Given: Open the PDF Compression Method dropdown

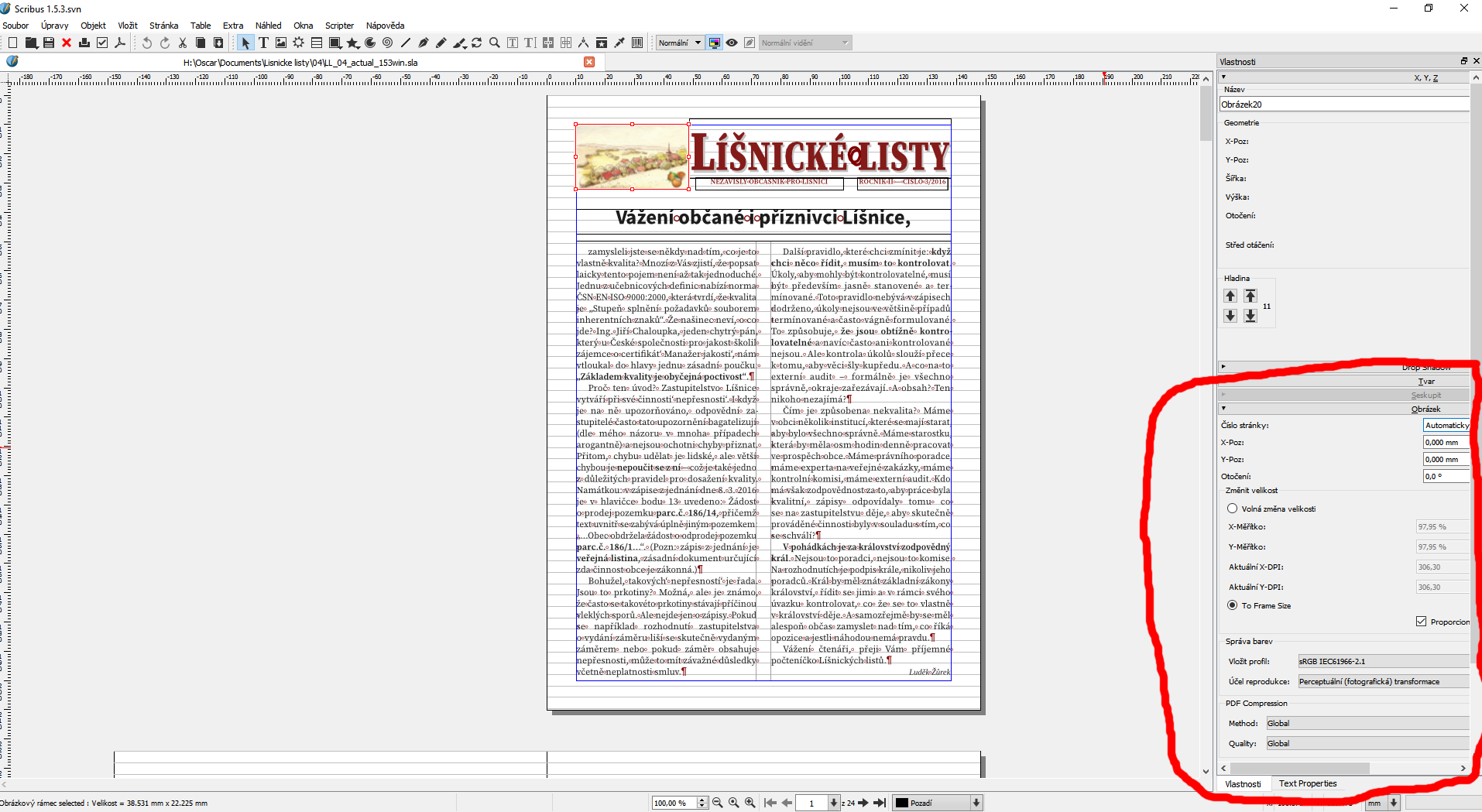Looking at the screenshot, I should coord(1367,723).
